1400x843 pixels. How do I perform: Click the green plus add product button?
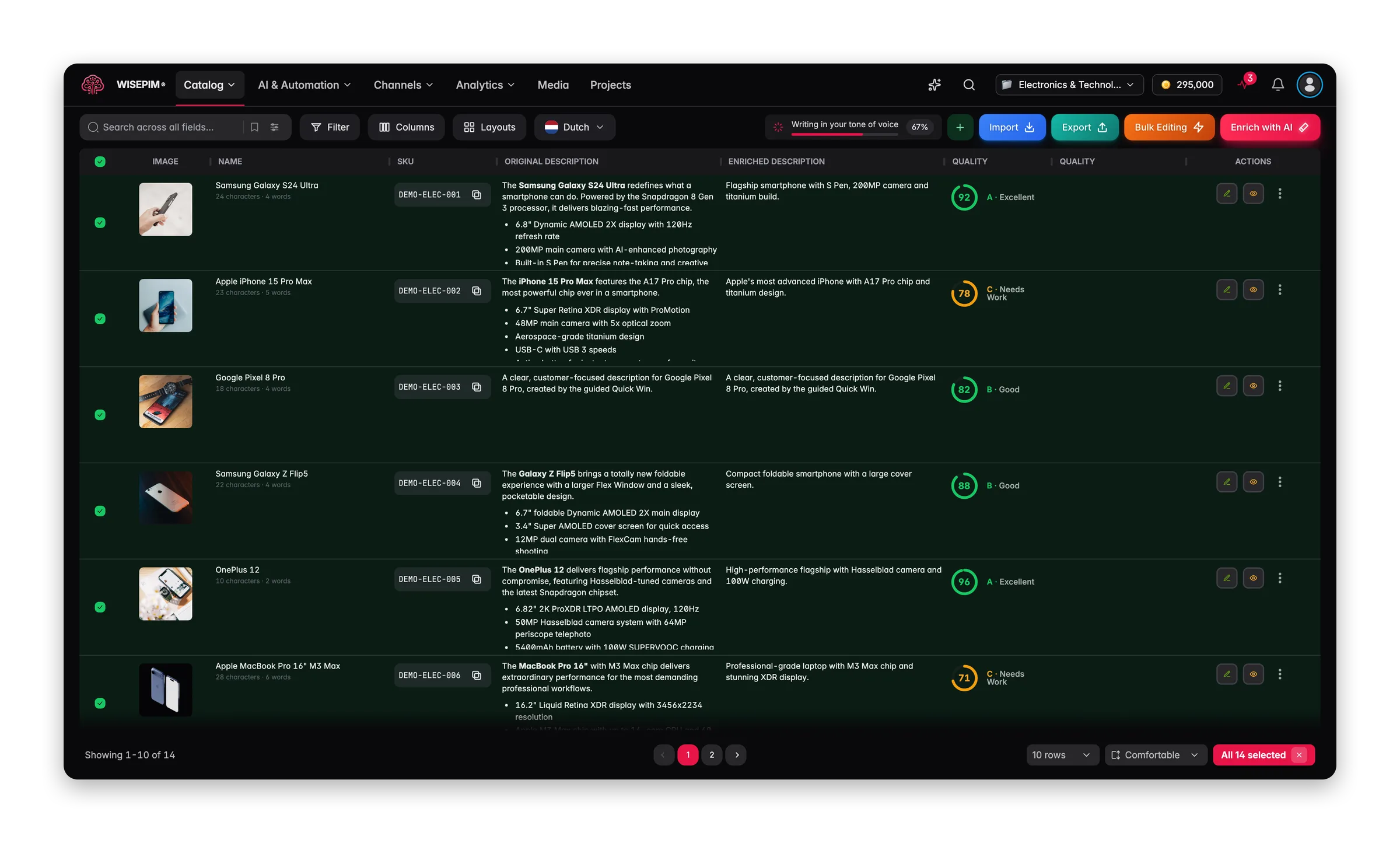point(960,127)
